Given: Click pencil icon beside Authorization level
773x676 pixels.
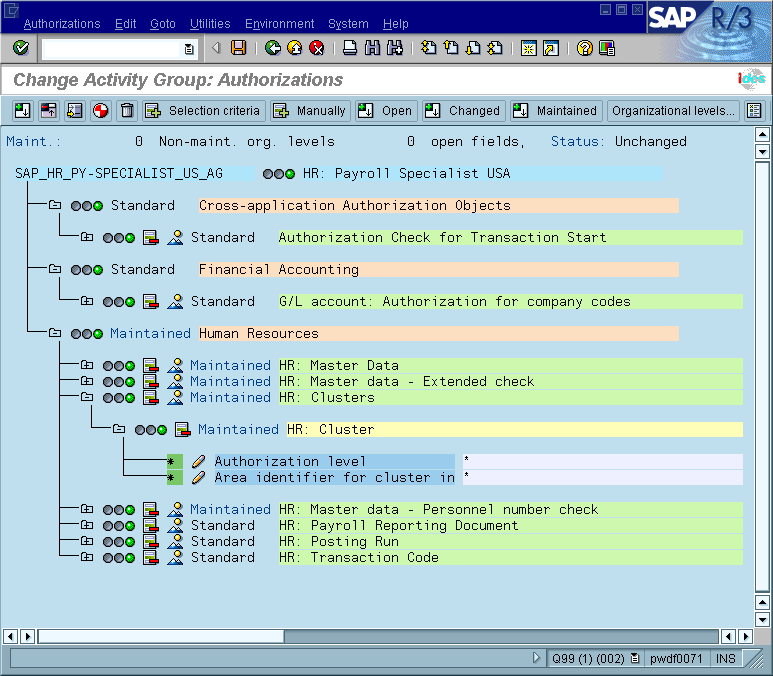Looking at the screenshot, I should point(199,462).
